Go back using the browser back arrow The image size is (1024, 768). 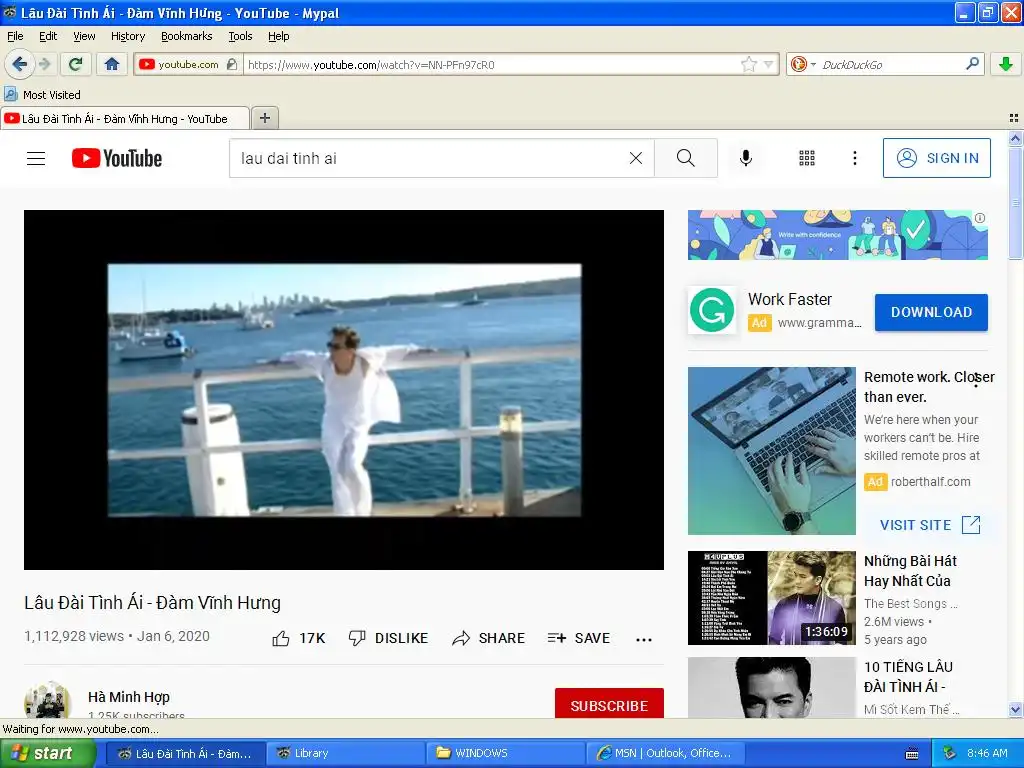(20, 64)
